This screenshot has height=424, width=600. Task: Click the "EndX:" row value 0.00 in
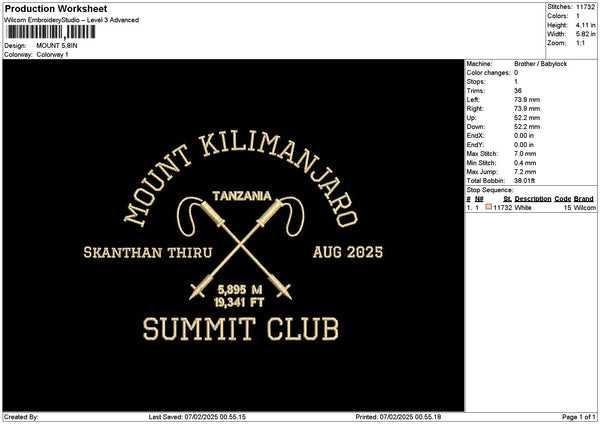click(524, 135)
